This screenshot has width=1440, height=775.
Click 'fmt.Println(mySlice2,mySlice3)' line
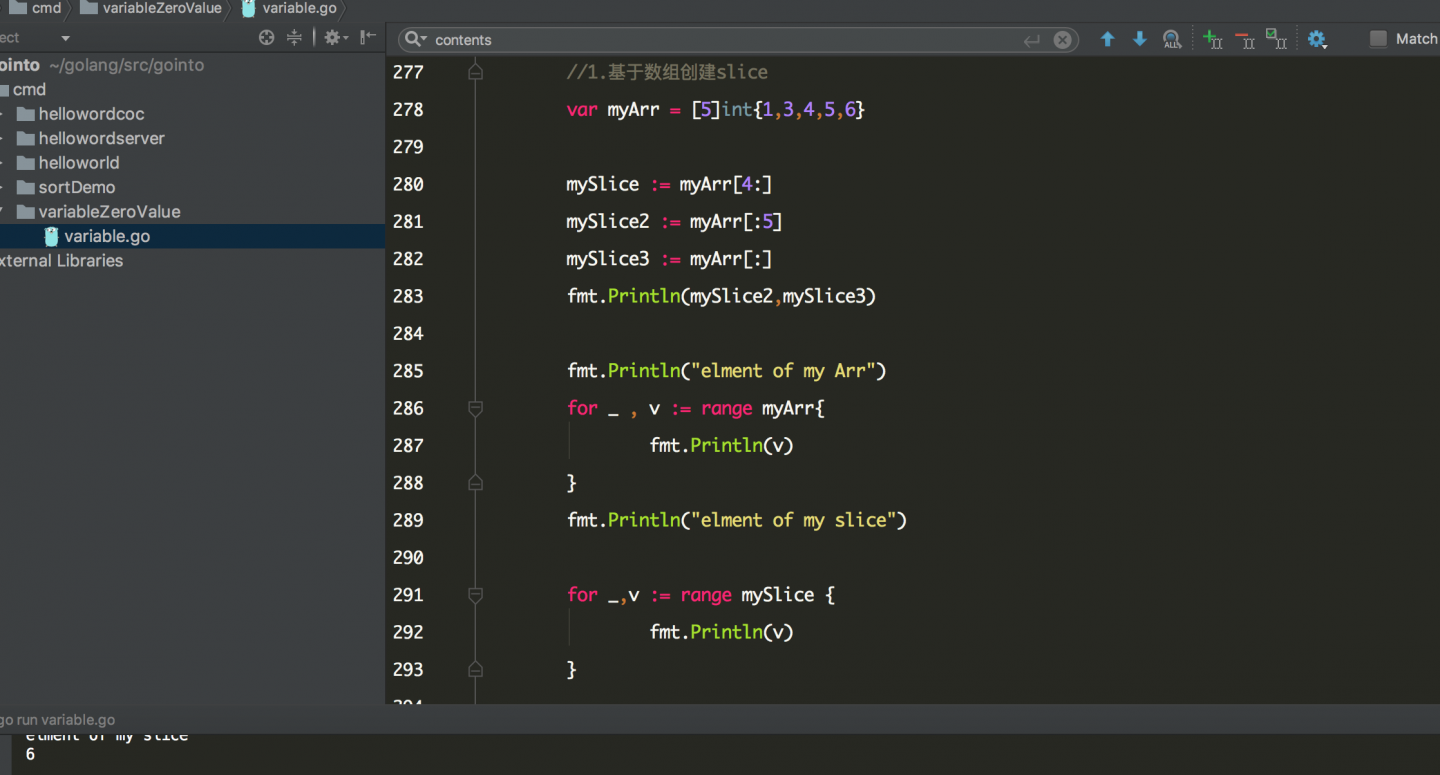pos(721,296)
